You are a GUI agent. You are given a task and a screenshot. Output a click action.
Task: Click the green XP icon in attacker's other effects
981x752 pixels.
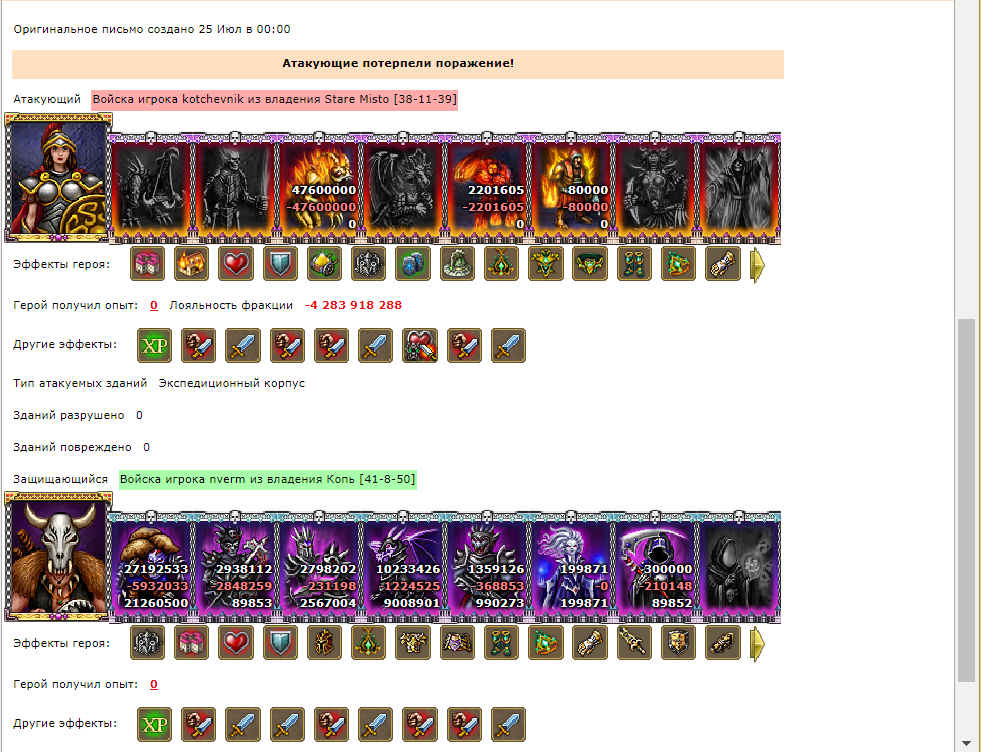click(x=155, y=345)
